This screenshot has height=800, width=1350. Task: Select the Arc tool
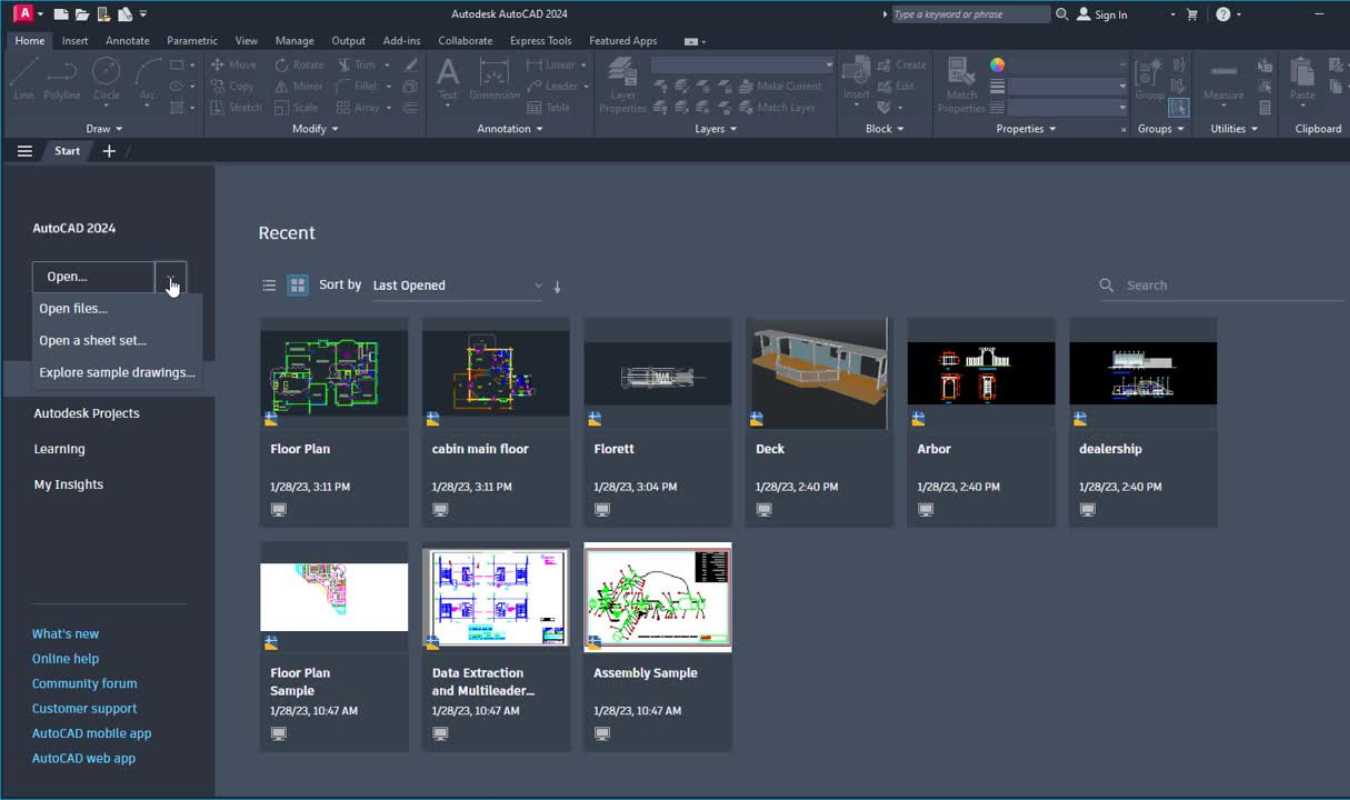[148, 78]
